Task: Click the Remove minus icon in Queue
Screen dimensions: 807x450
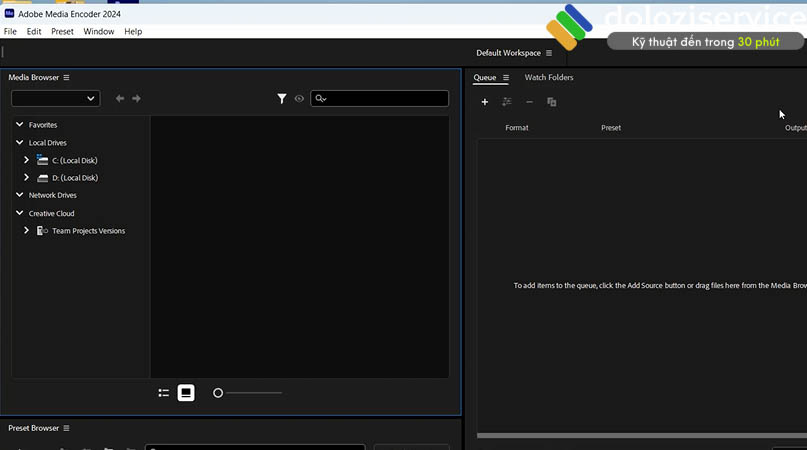Action: pos(529,102)
